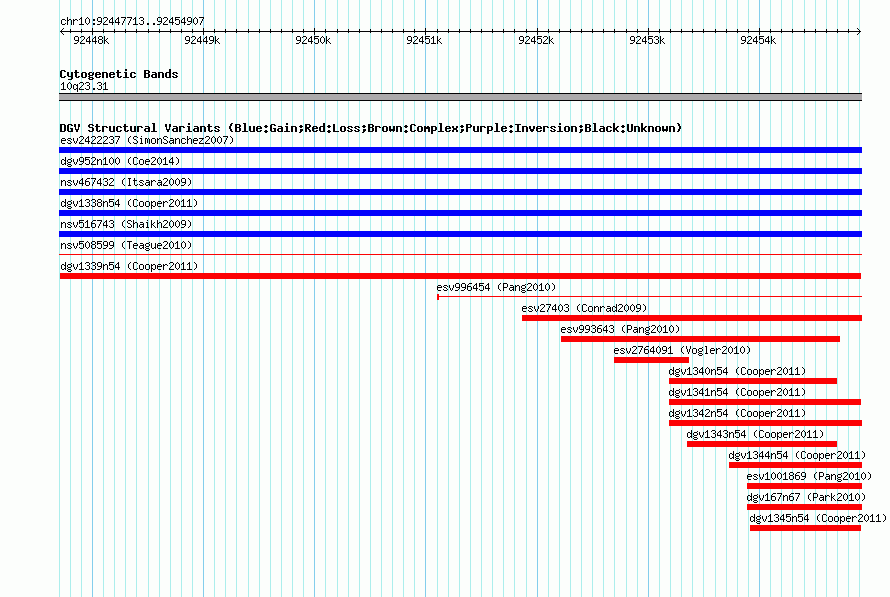
Task: Click the 92451k ruler tick label
Action: pos(424,40)
